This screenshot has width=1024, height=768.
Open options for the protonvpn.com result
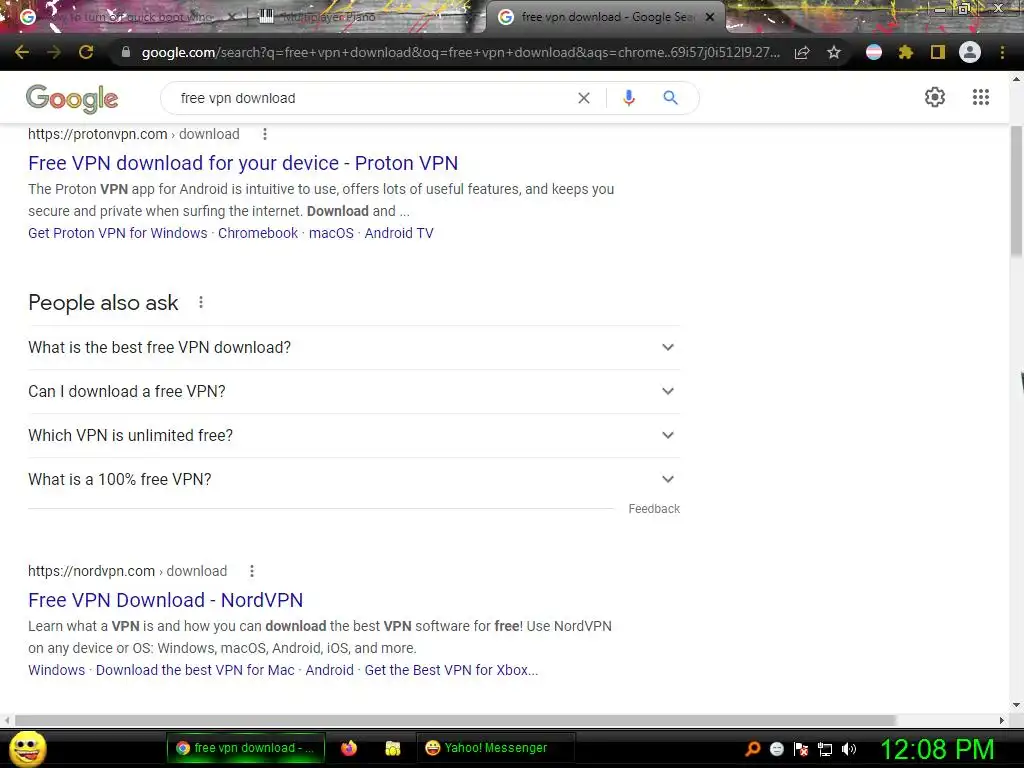pyautogui.click(x=264, y=134)
